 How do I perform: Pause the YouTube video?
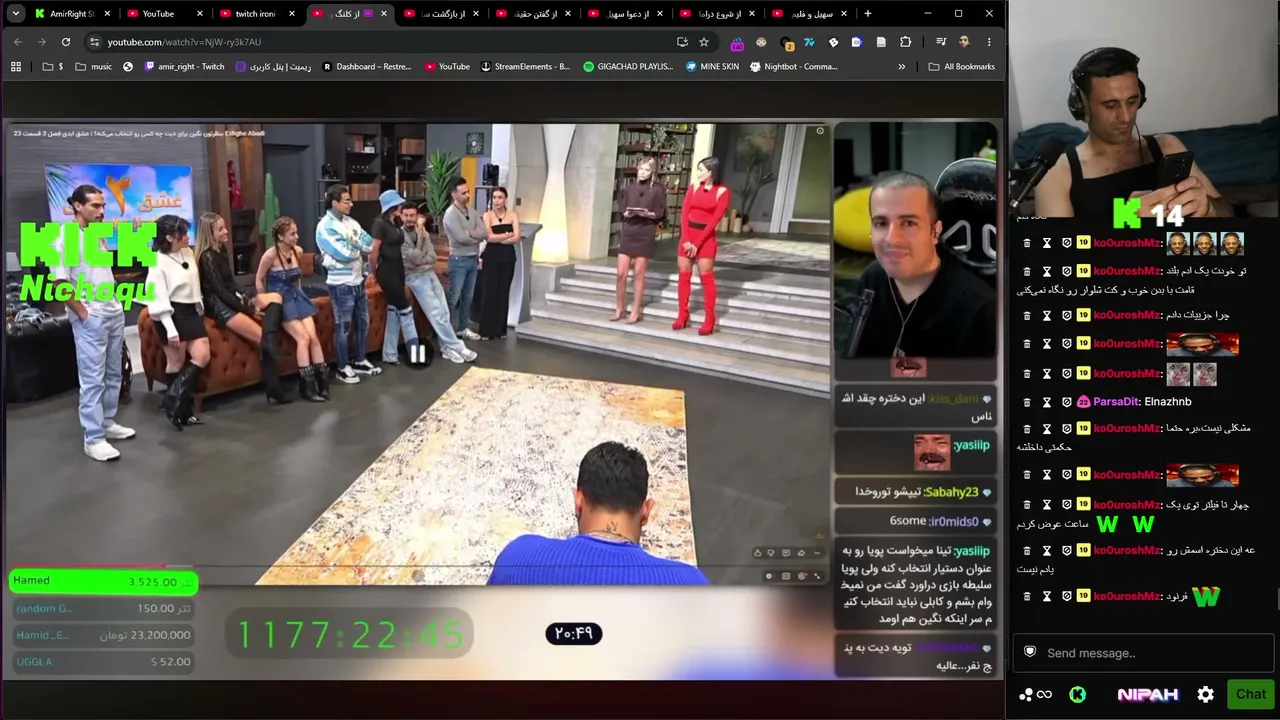pos(417,353)
